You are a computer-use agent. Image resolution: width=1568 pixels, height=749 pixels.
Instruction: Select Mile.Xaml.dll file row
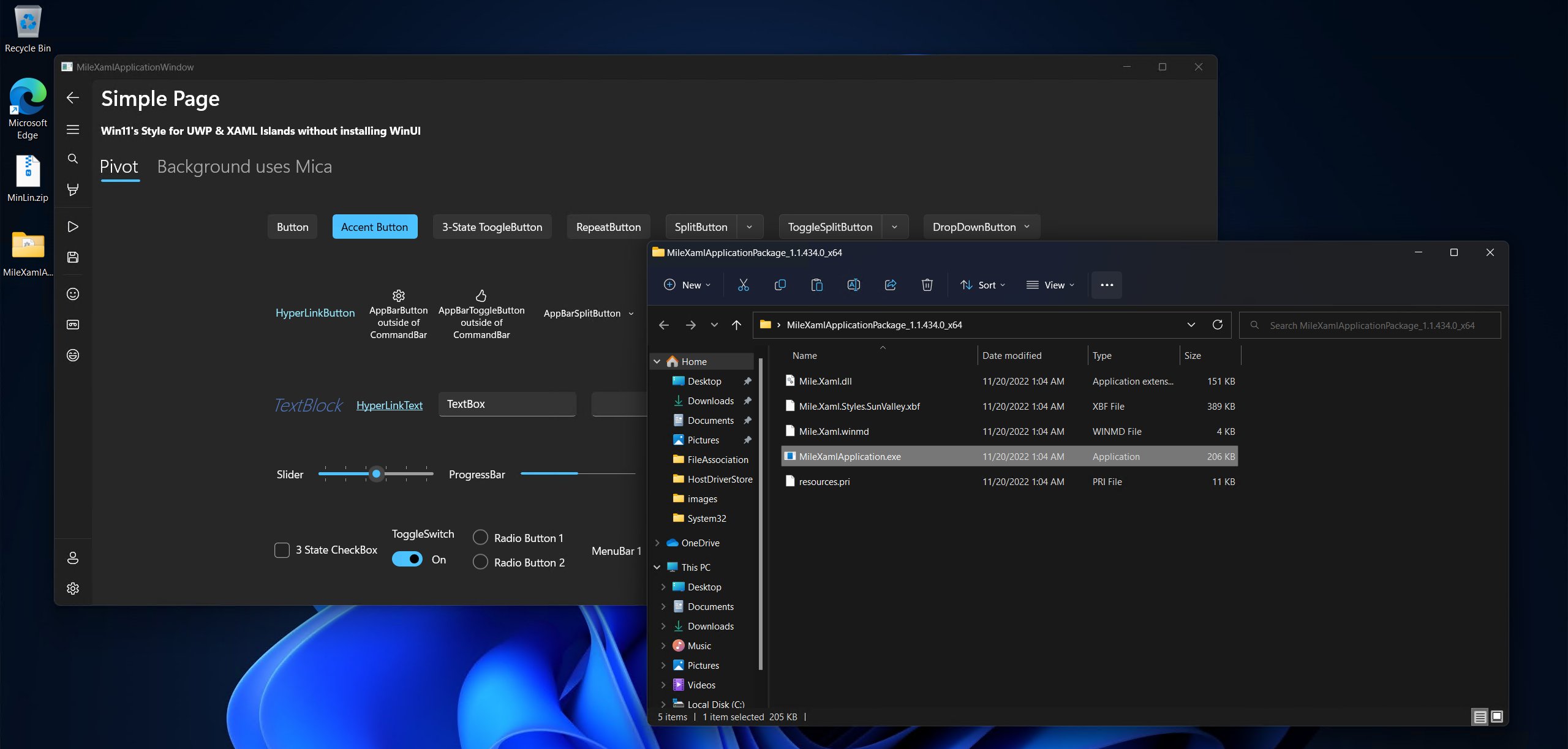coord(1010,381)
